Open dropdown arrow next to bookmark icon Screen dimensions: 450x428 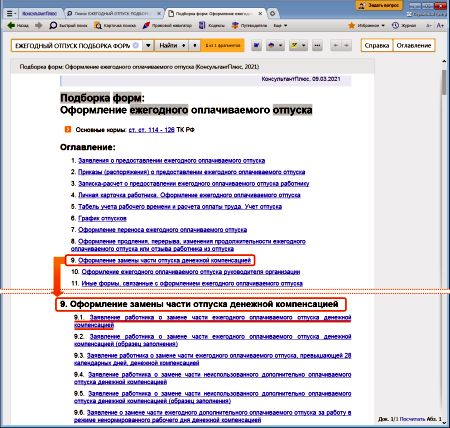pos(280,45)
